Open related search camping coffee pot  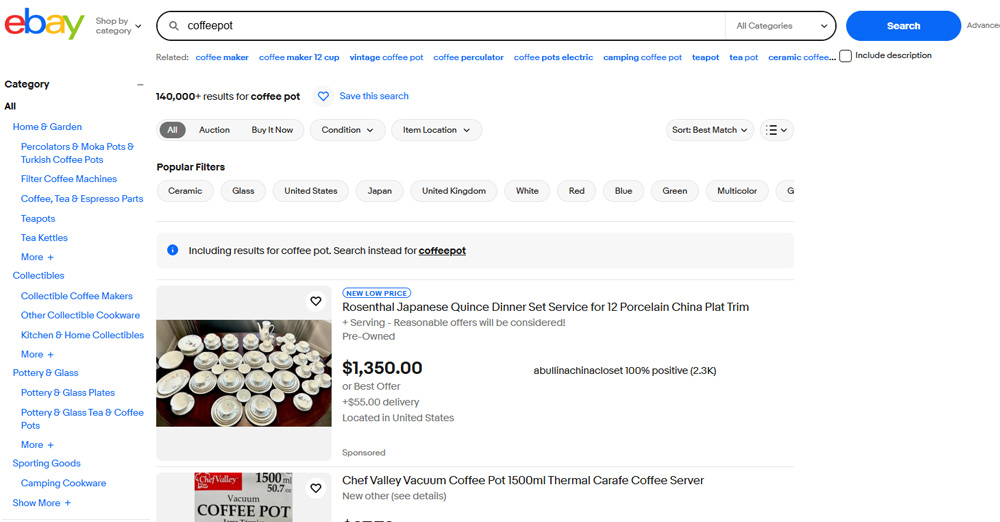pos(642,57)
